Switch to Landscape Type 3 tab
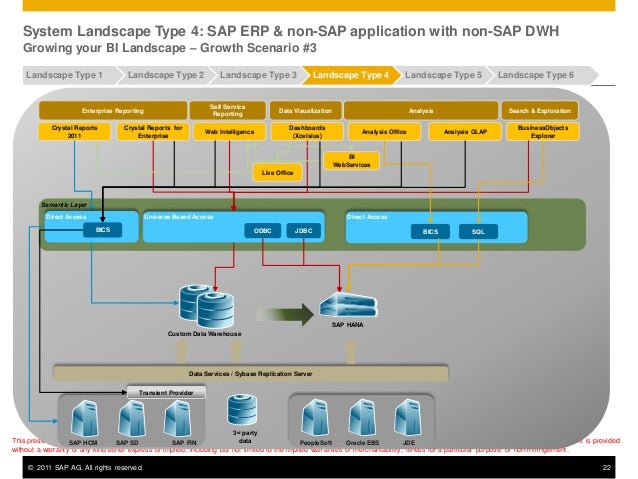Screen dimensions: 638x479 pyautogui.click(x=258, y=75)
